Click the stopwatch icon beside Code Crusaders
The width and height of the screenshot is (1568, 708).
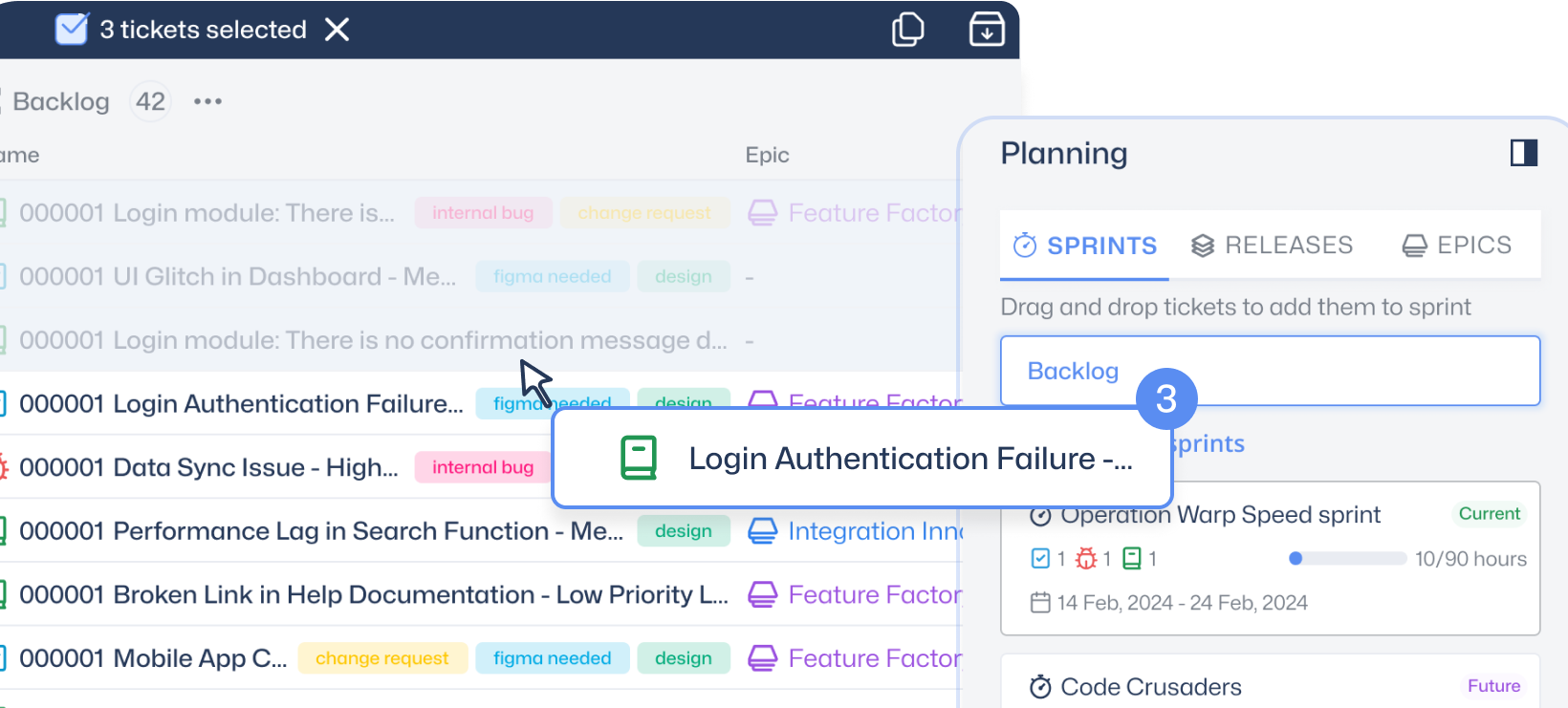(x=1040, y=686)
